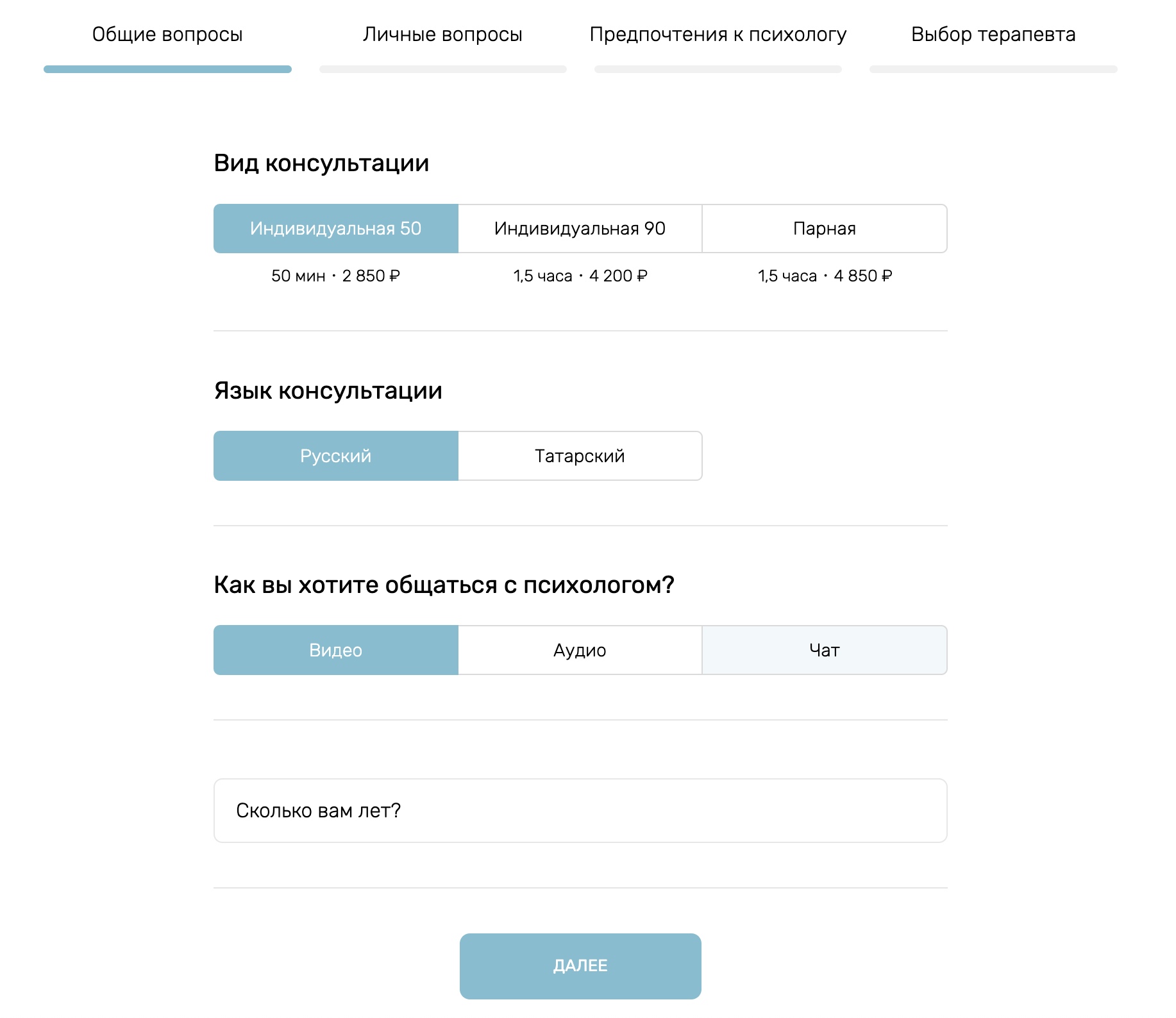1176x1018 pixels.
Task: Choose the Индивидуальная 90 consultation type
Action: tap(580, 229)
